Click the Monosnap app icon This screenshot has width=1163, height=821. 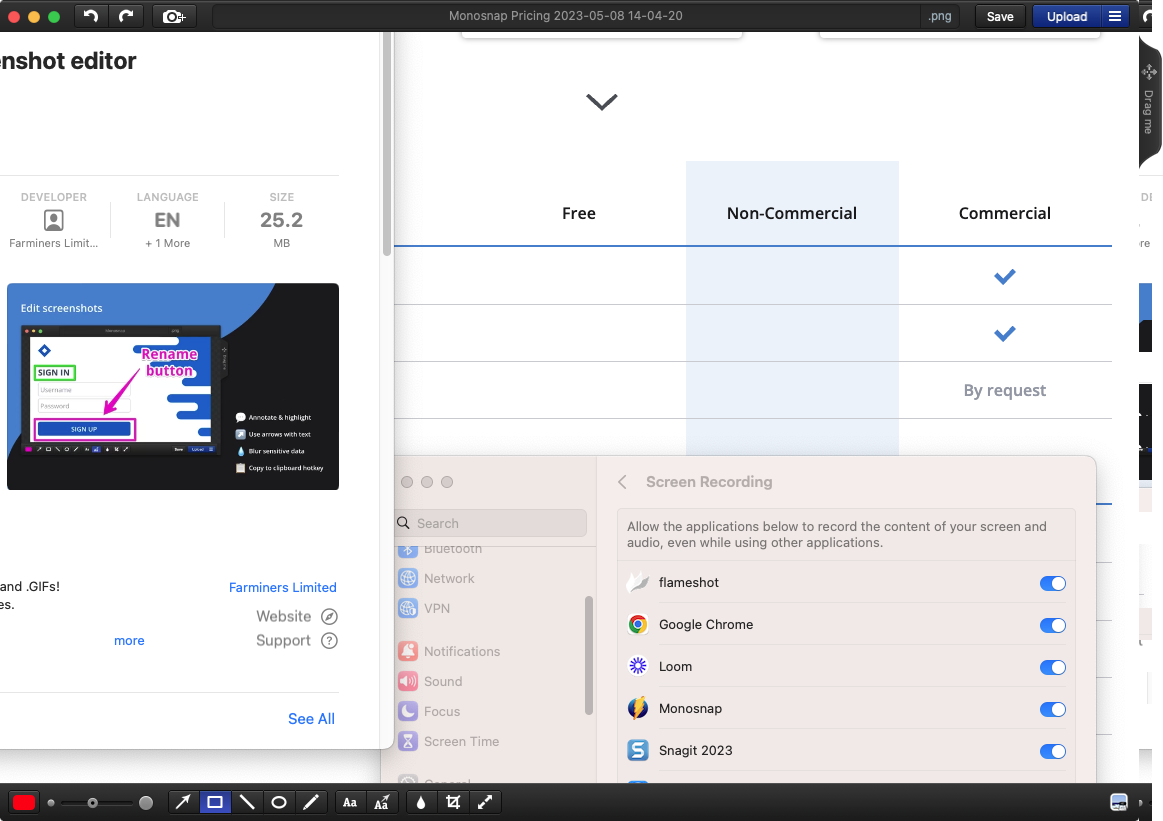point(638,708)
